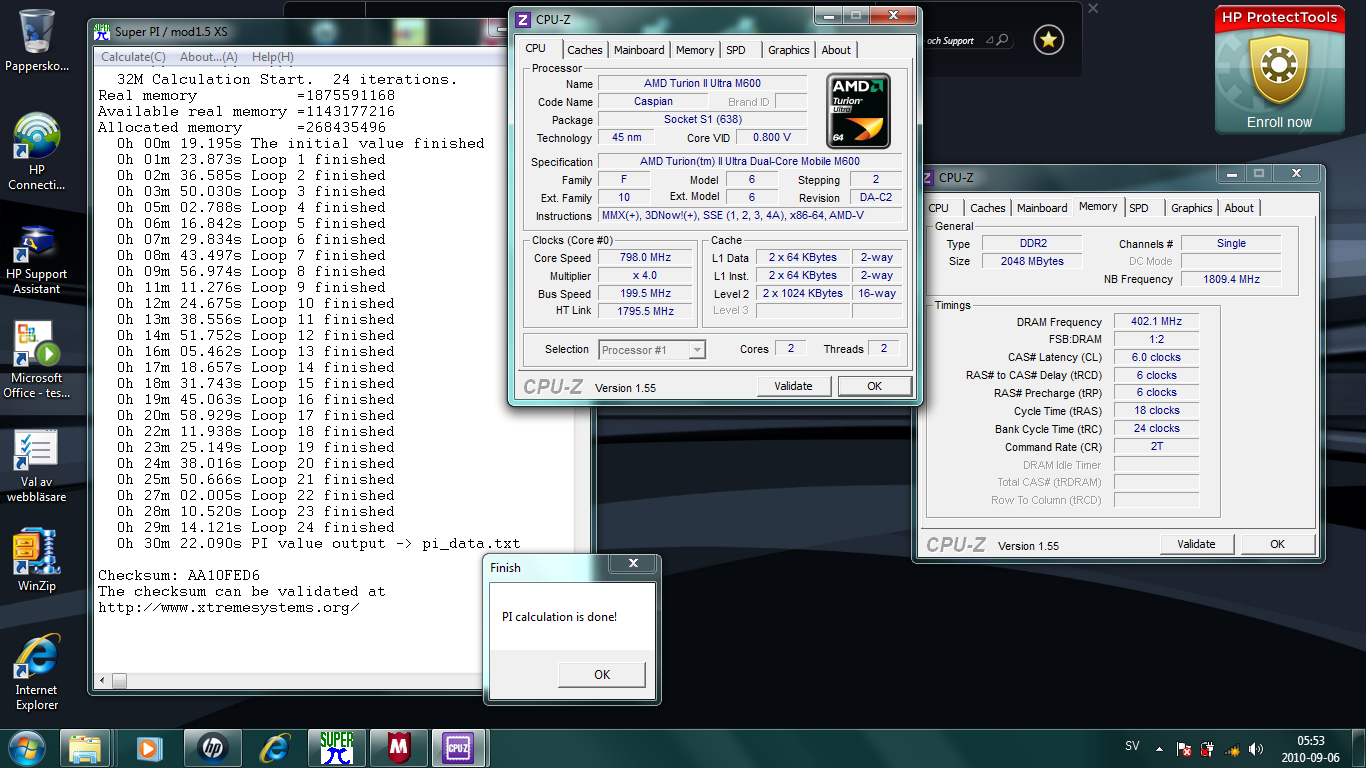Viewport: 1366px width, 768px height.
Task: Open the Recycle Bin (Papperskorgen) desktop icon
Action: click(37, 40)
